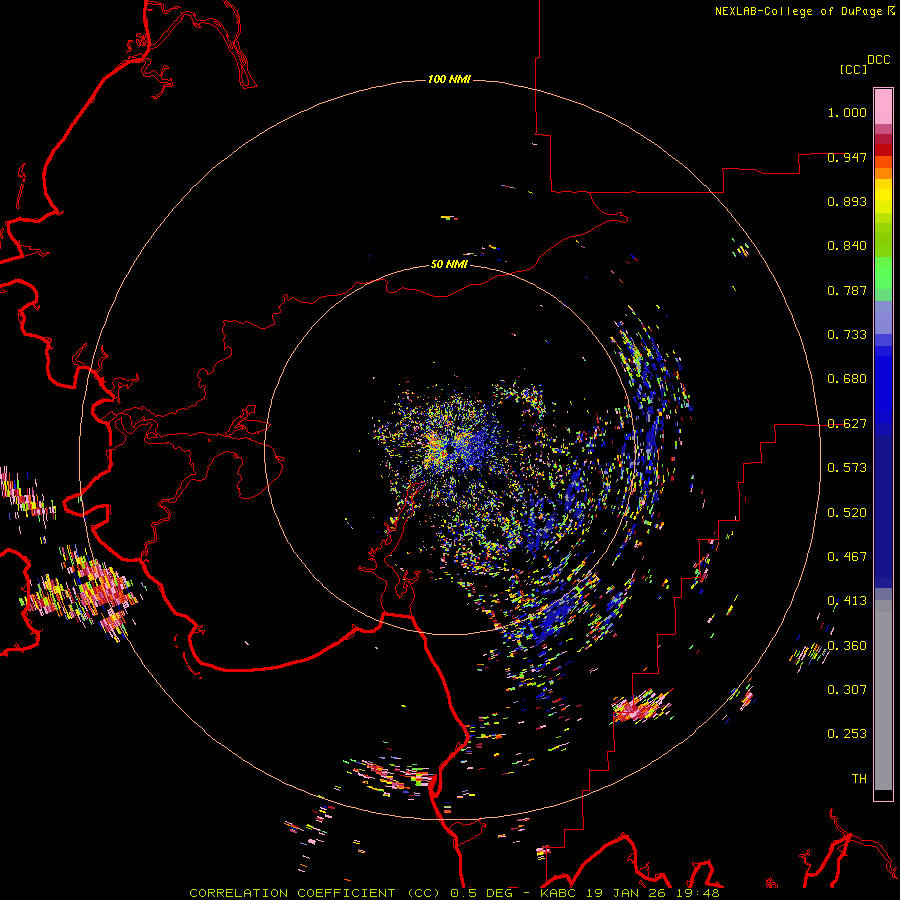Select the bright red band on color scale
This screenshot has height=900, width=900.
[x=883, y=150]
